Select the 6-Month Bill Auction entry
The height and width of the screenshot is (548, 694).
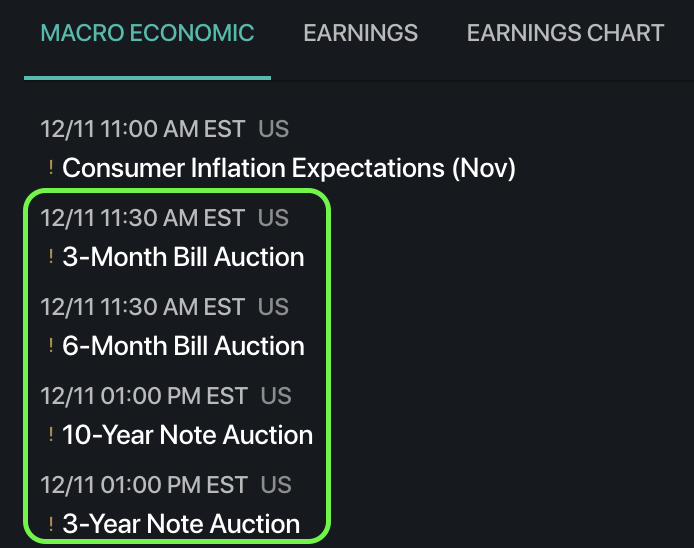click(183, 346)
